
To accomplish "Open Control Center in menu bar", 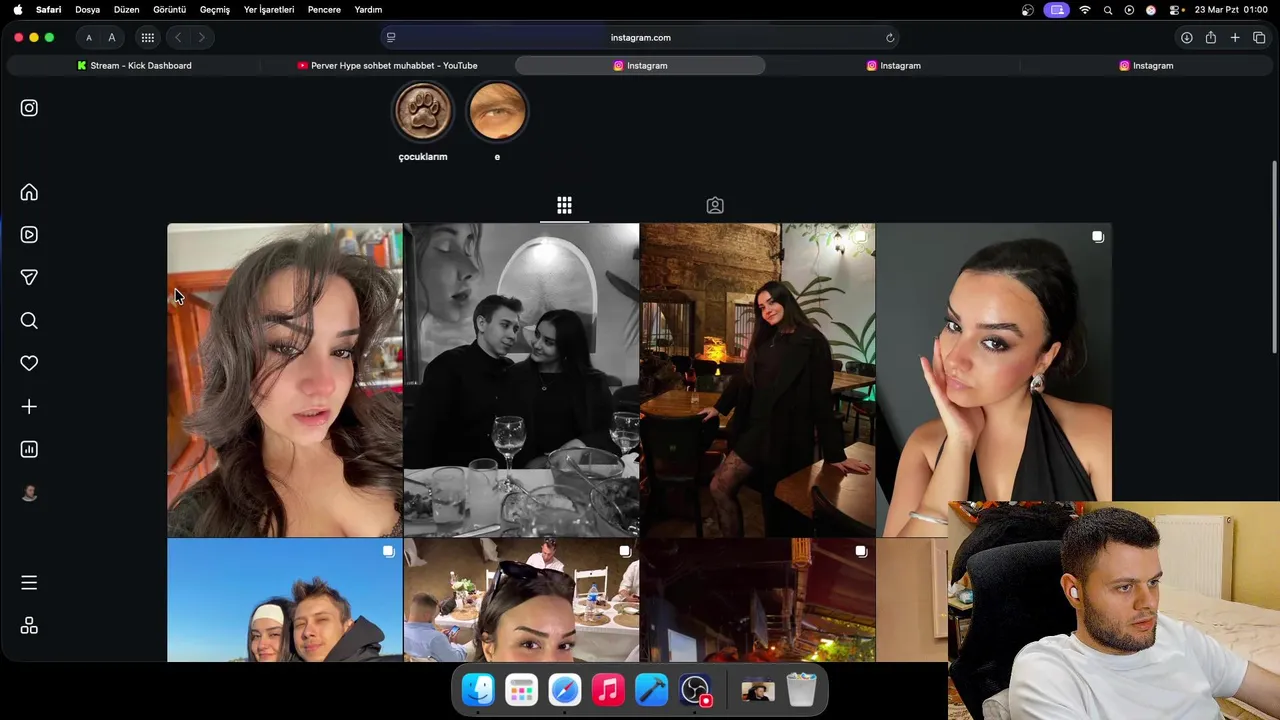I will click(1173, 10).
